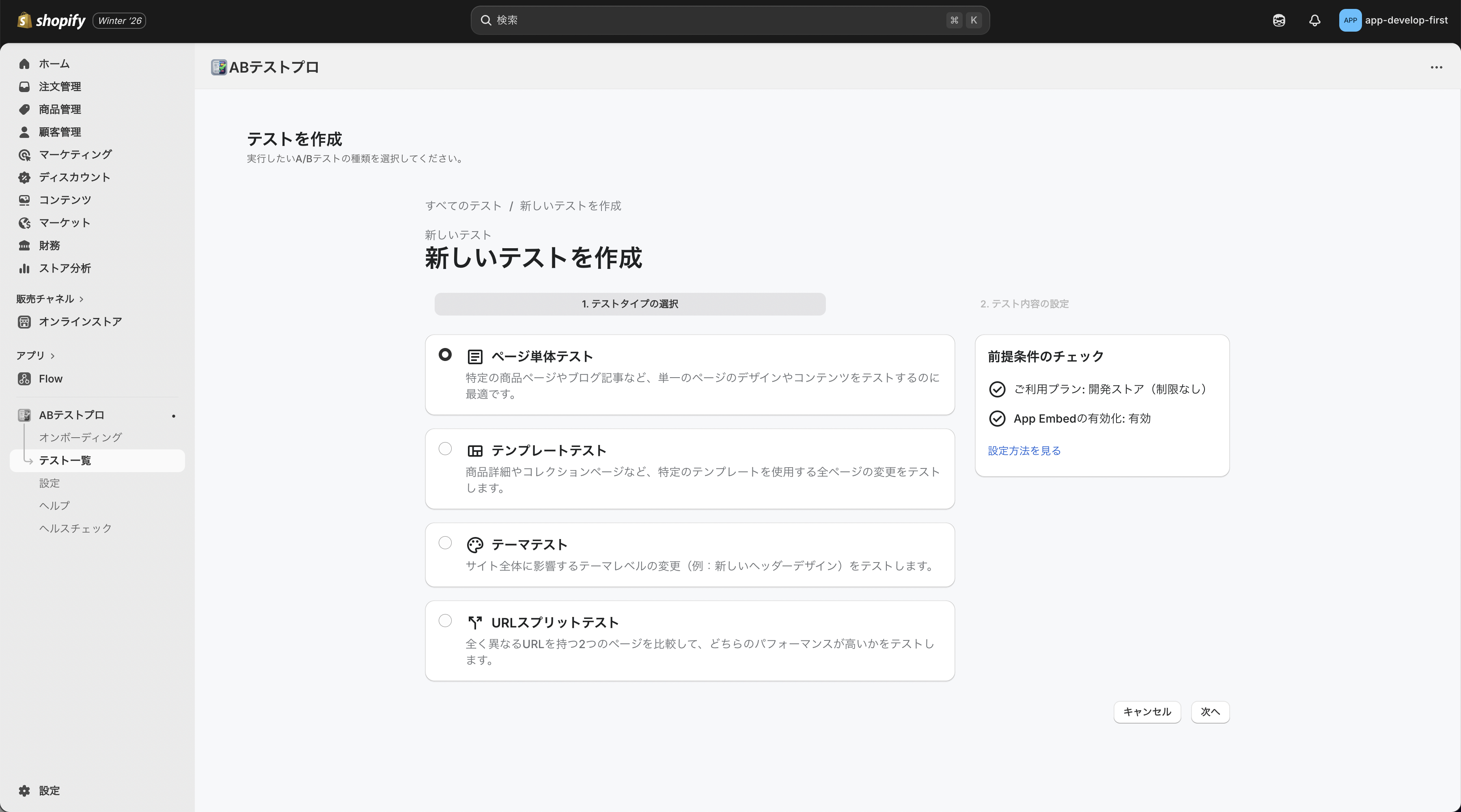Click the 新しいテストを作成 breadcrumb

coord(570,206)
